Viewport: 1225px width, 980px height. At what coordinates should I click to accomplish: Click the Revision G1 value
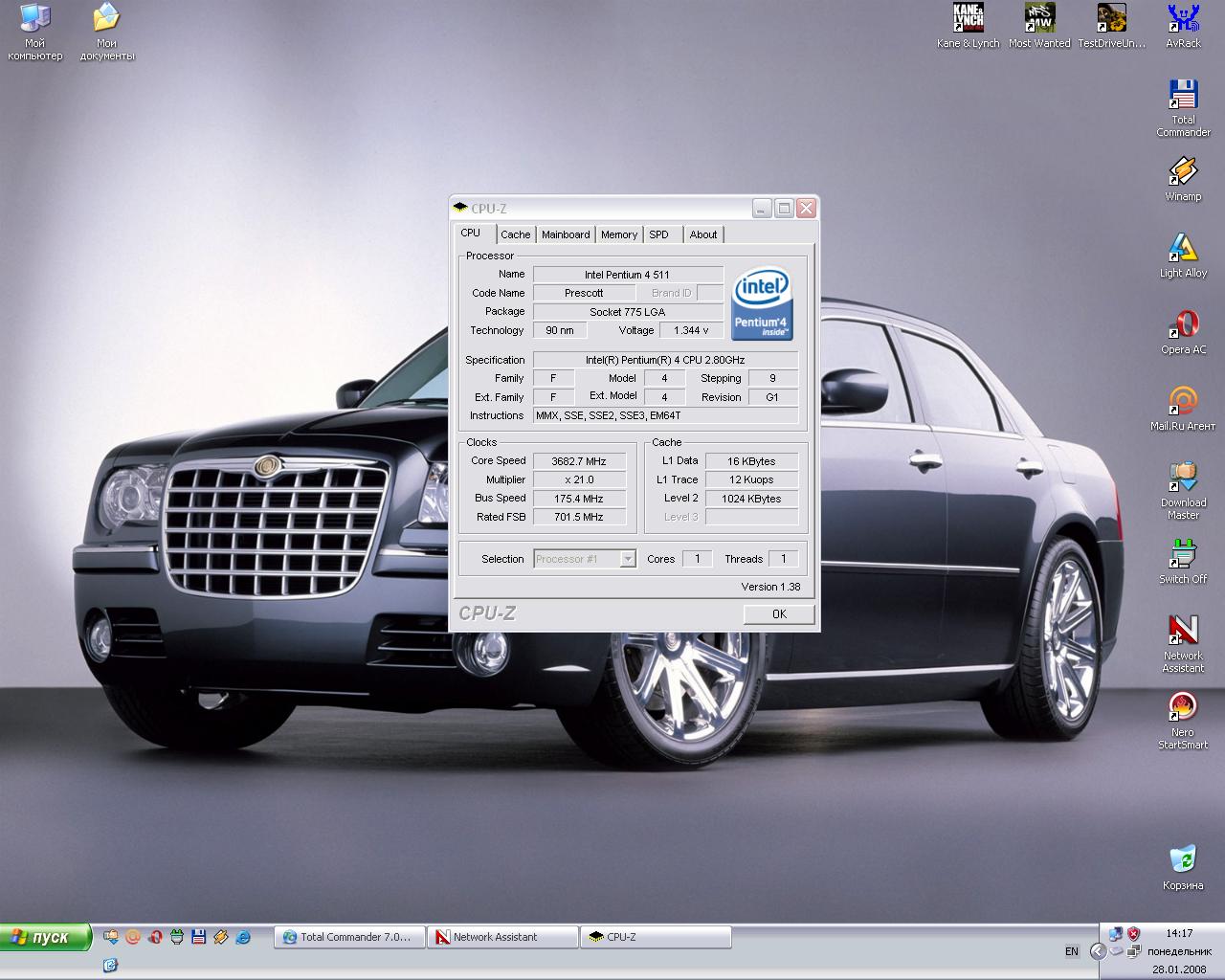click(x=772, y=397)
